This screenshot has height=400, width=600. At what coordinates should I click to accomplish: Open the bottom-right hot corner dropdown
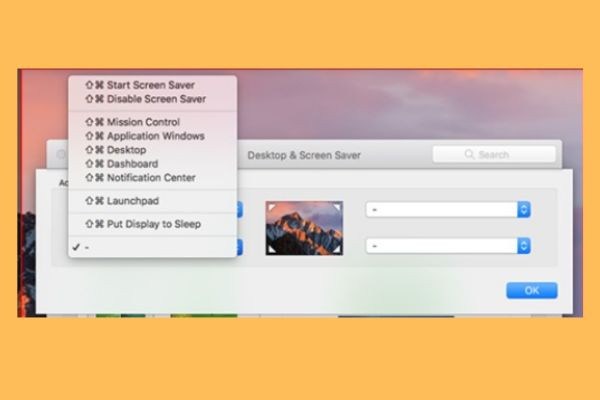(x=448, y=246)
